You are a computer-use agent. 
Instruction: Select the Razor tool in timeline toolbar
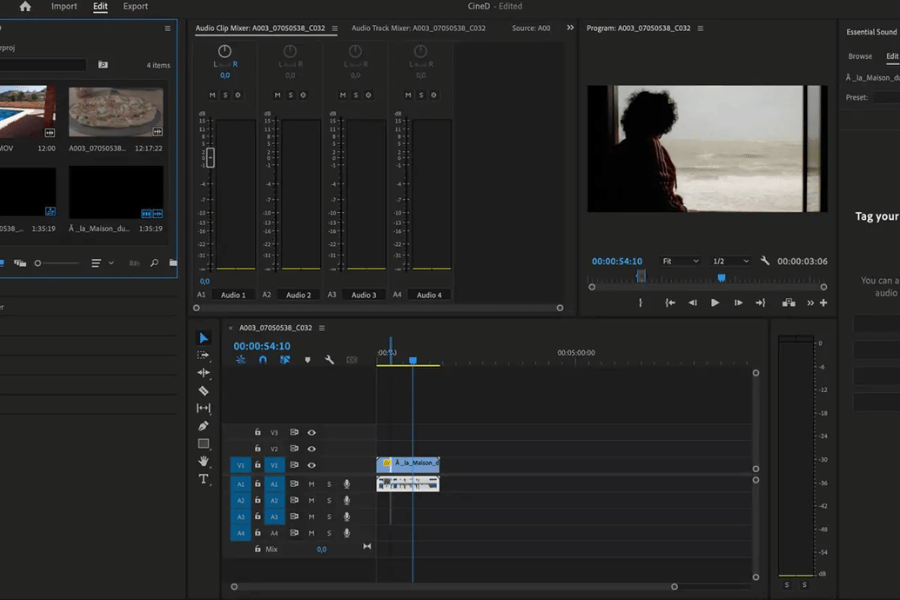204,391
